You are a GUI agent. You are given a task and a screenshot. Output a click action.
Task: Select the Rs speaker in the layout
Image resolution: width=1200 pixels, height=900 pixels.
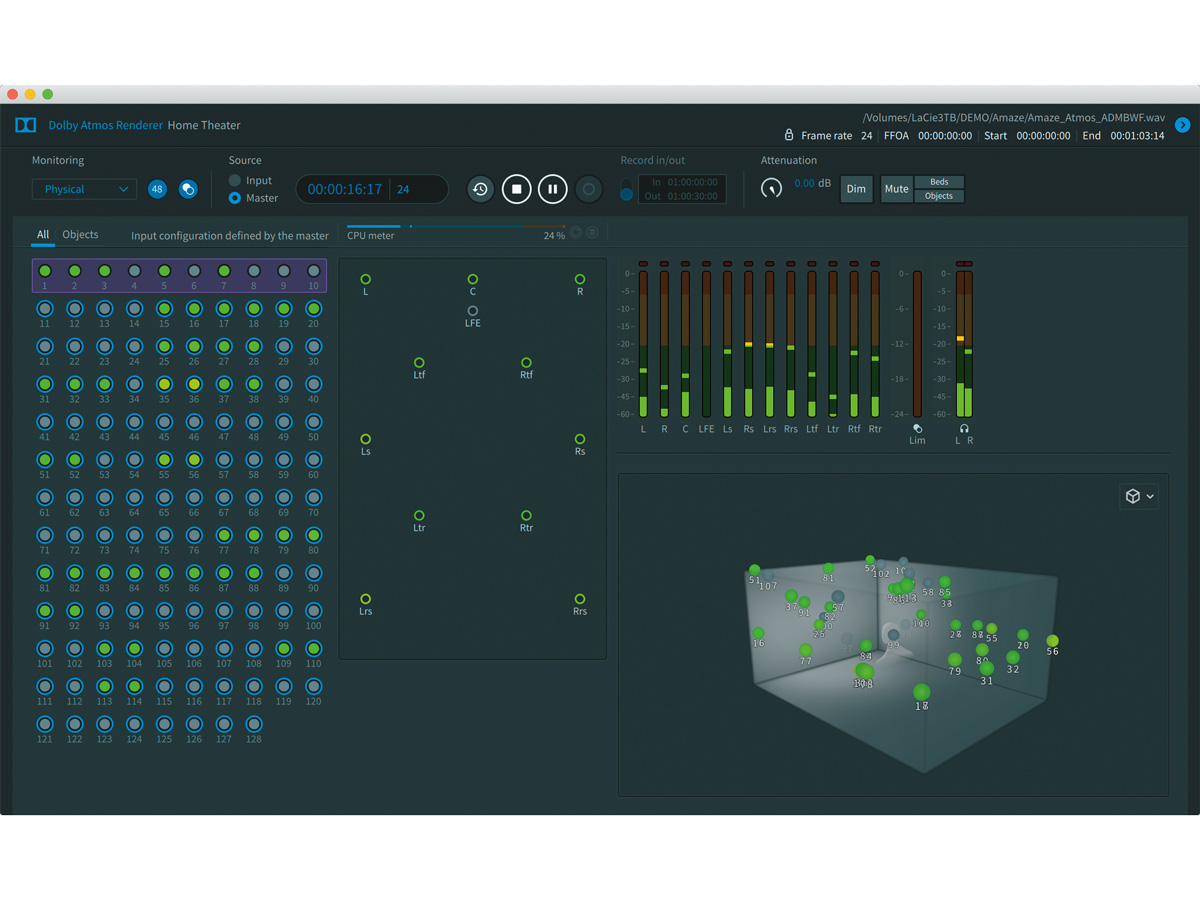[x=580, y=439]
